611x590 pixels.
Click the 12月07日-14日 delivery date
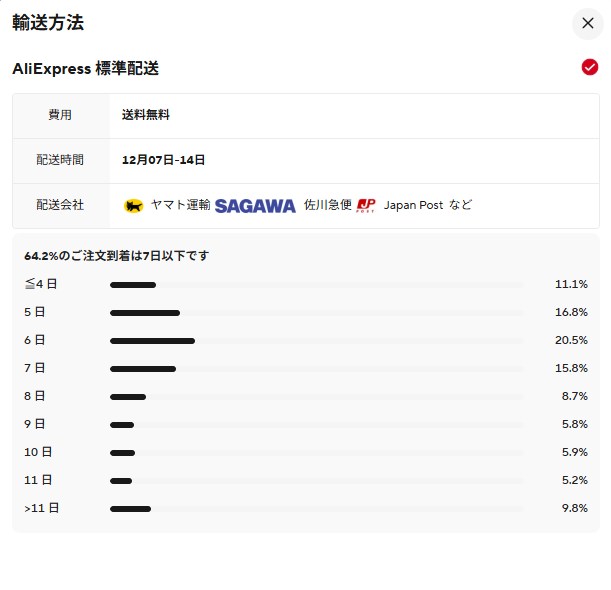coord(163,160)
